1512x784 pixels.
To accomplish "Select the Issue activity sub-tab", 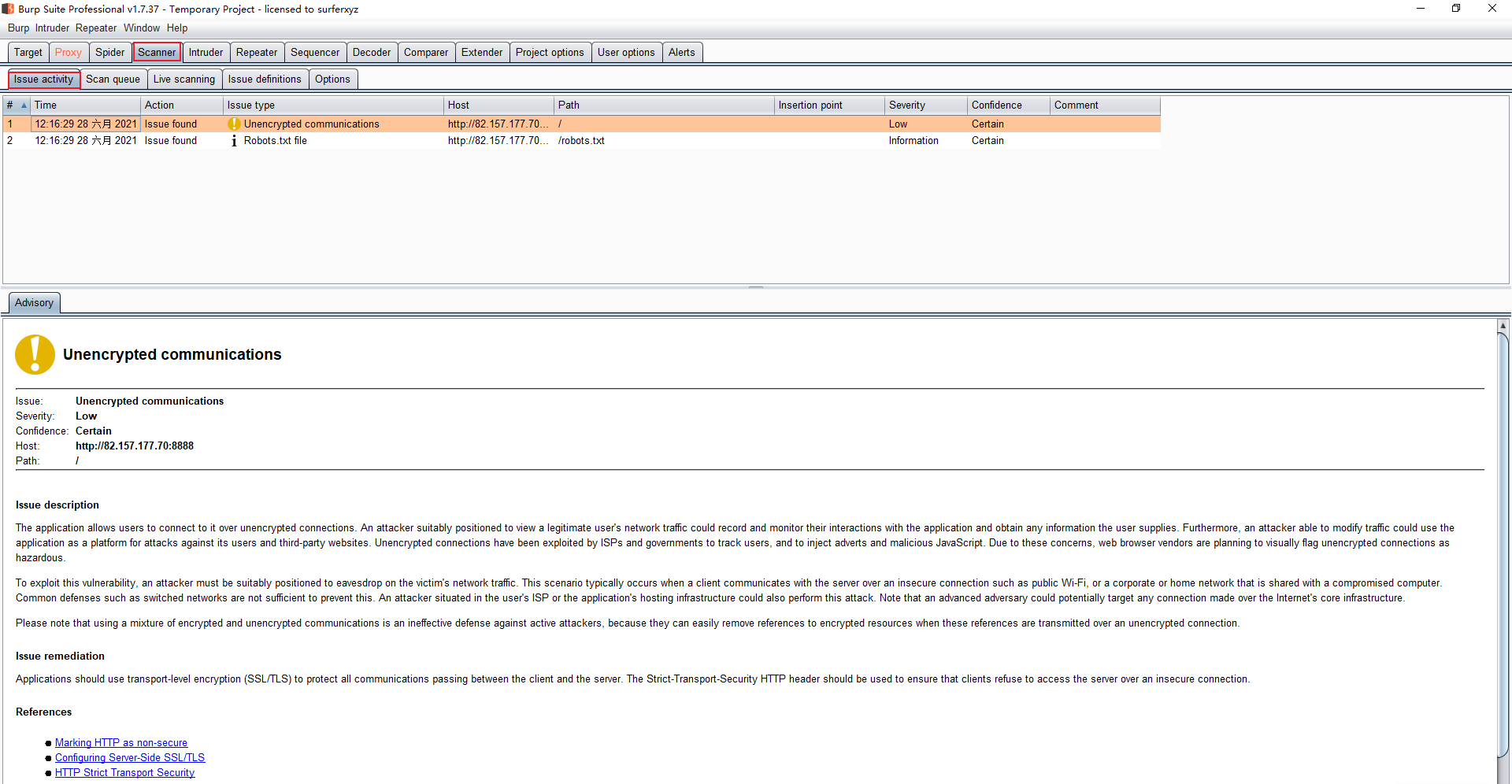I will pyautogui.click(x=43, y=80).
